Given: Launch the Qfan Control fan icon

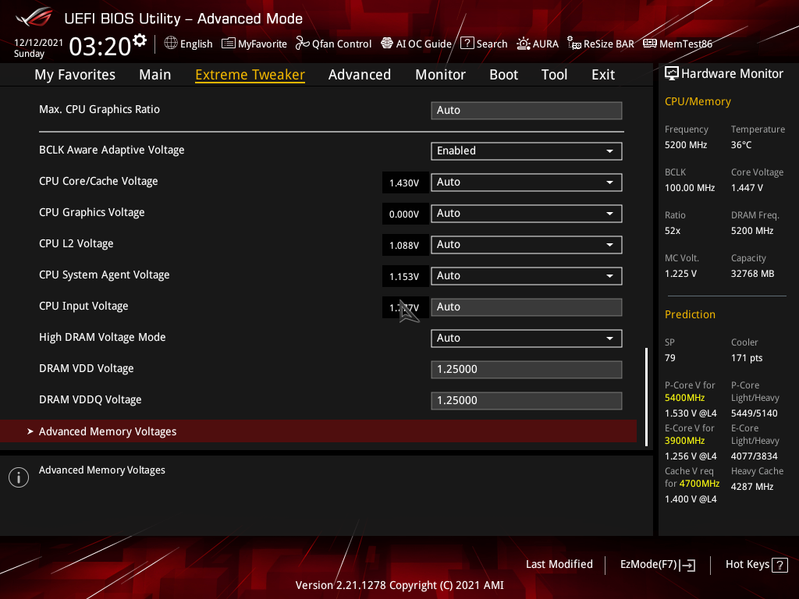Looking at the screenshot, I should [x=302, y=43].
